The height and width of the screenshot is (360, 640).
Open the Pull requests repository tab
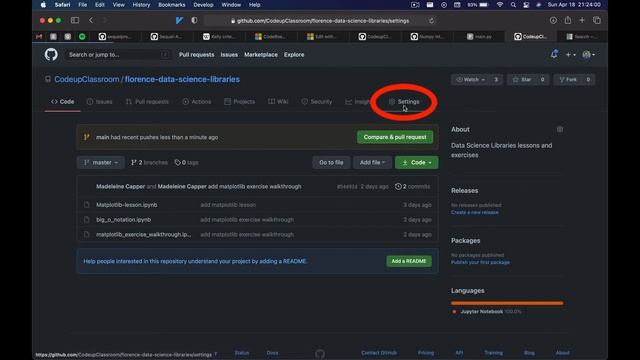147,102
